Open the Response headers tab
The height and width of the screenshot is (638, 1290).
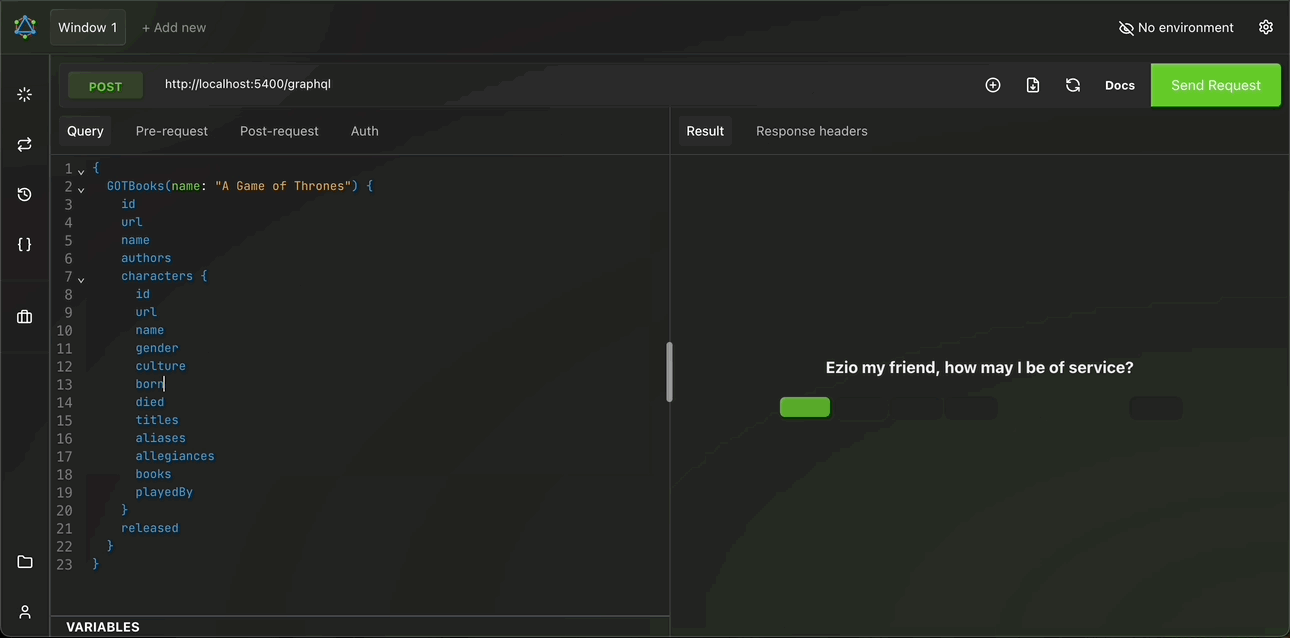coord(811,131)
